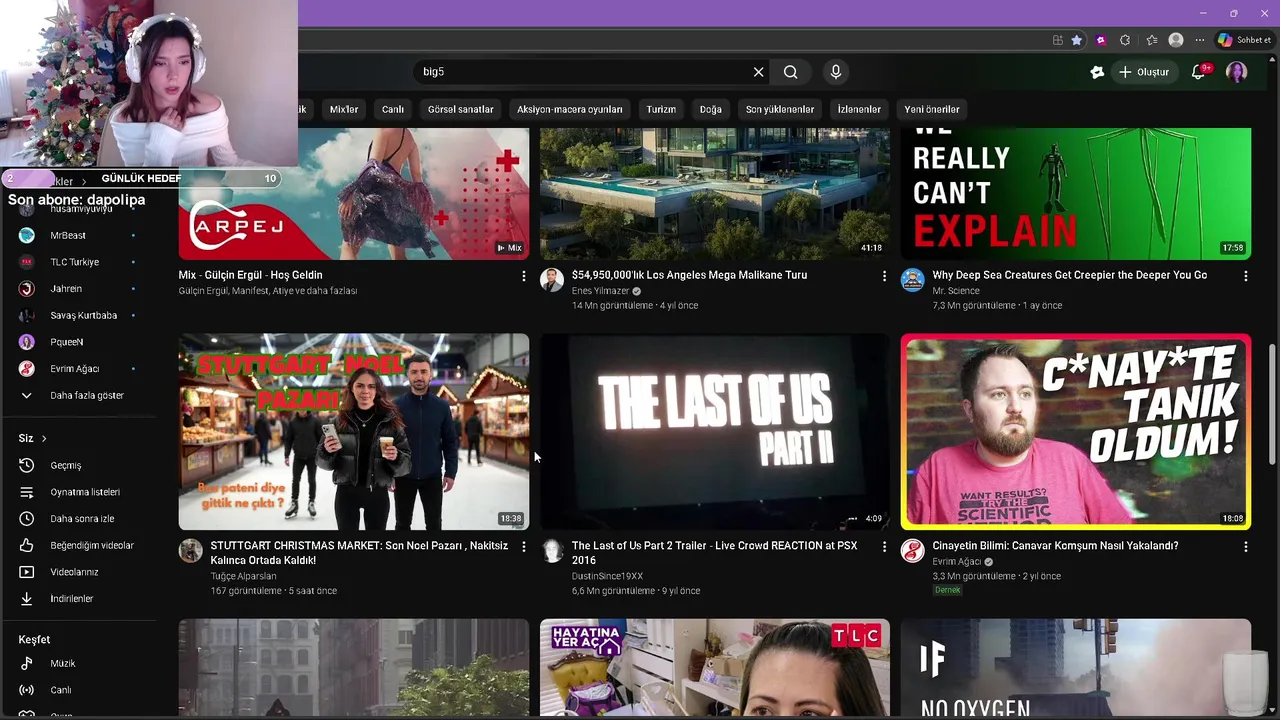Select the Canlı filter chip
Image resolution: width=1280 pixels, height=720 pixels.
point(393,109)
